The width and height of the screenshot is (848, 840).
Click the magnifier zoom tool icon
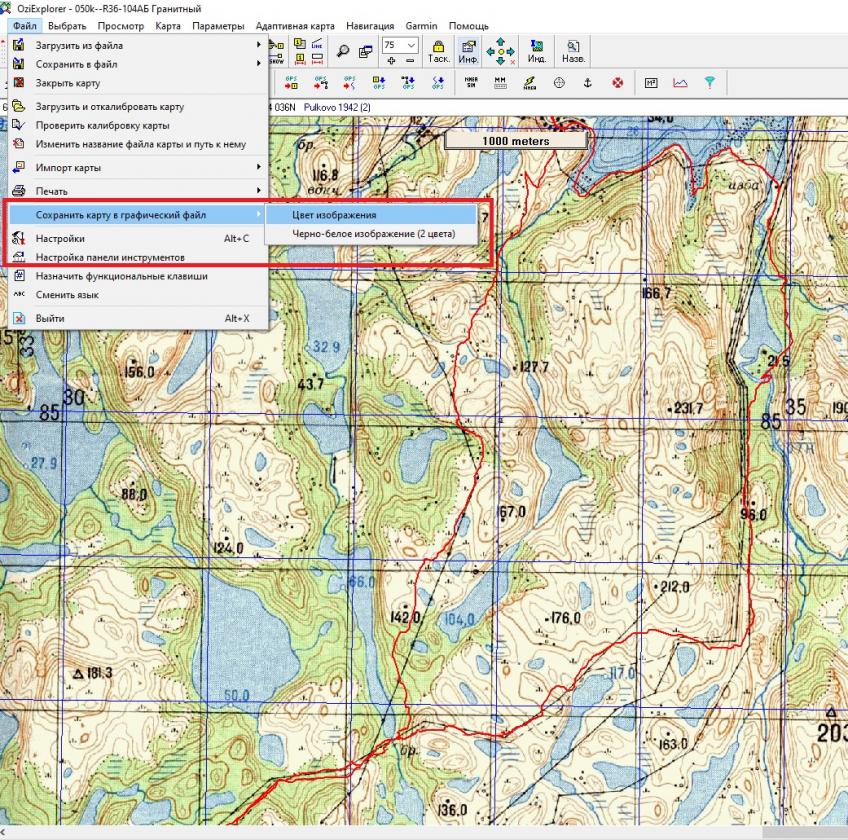click(x=343, y=51)
